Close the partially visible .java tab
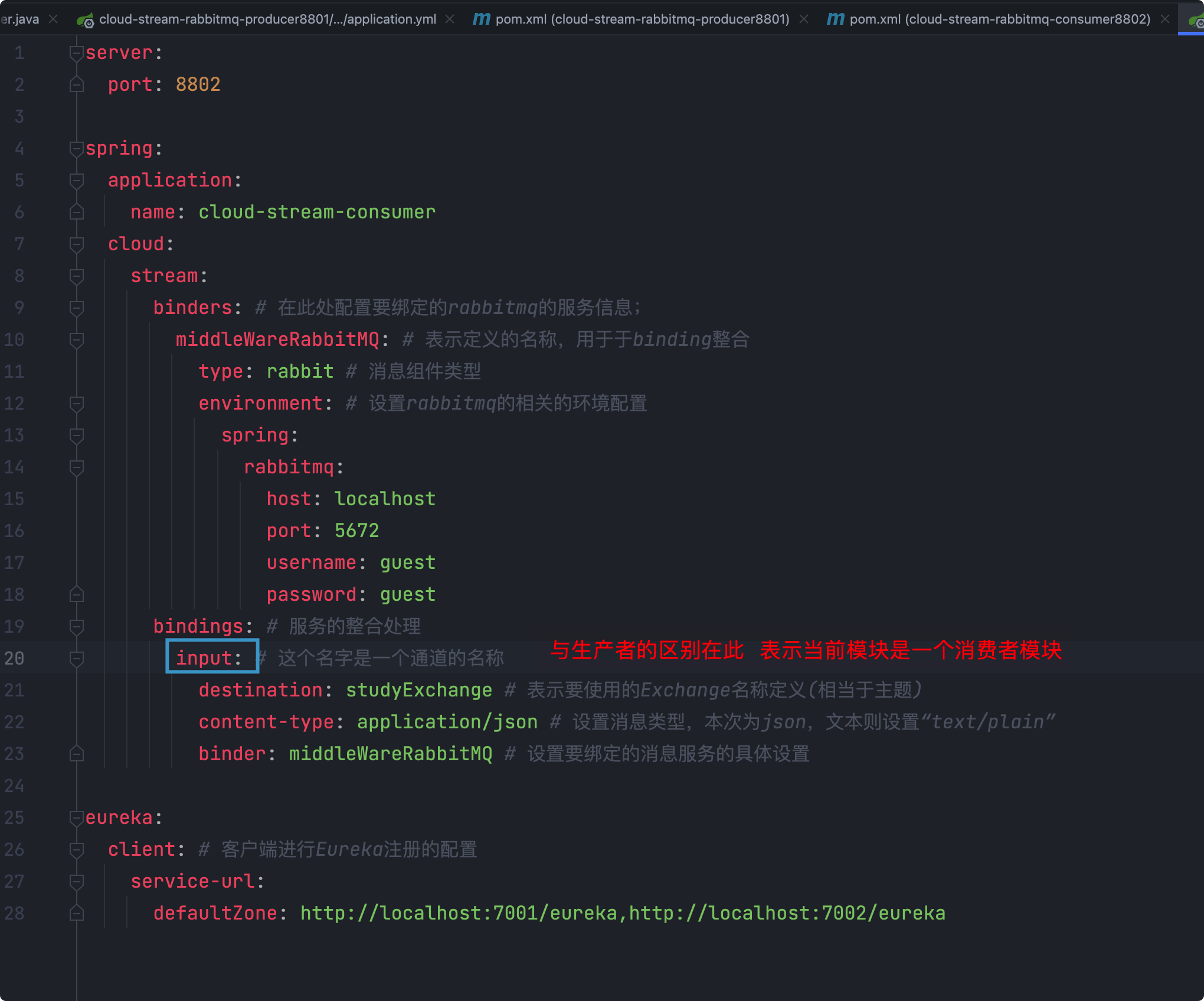This screenshot has width=1204, height=1001. (53, 19)
